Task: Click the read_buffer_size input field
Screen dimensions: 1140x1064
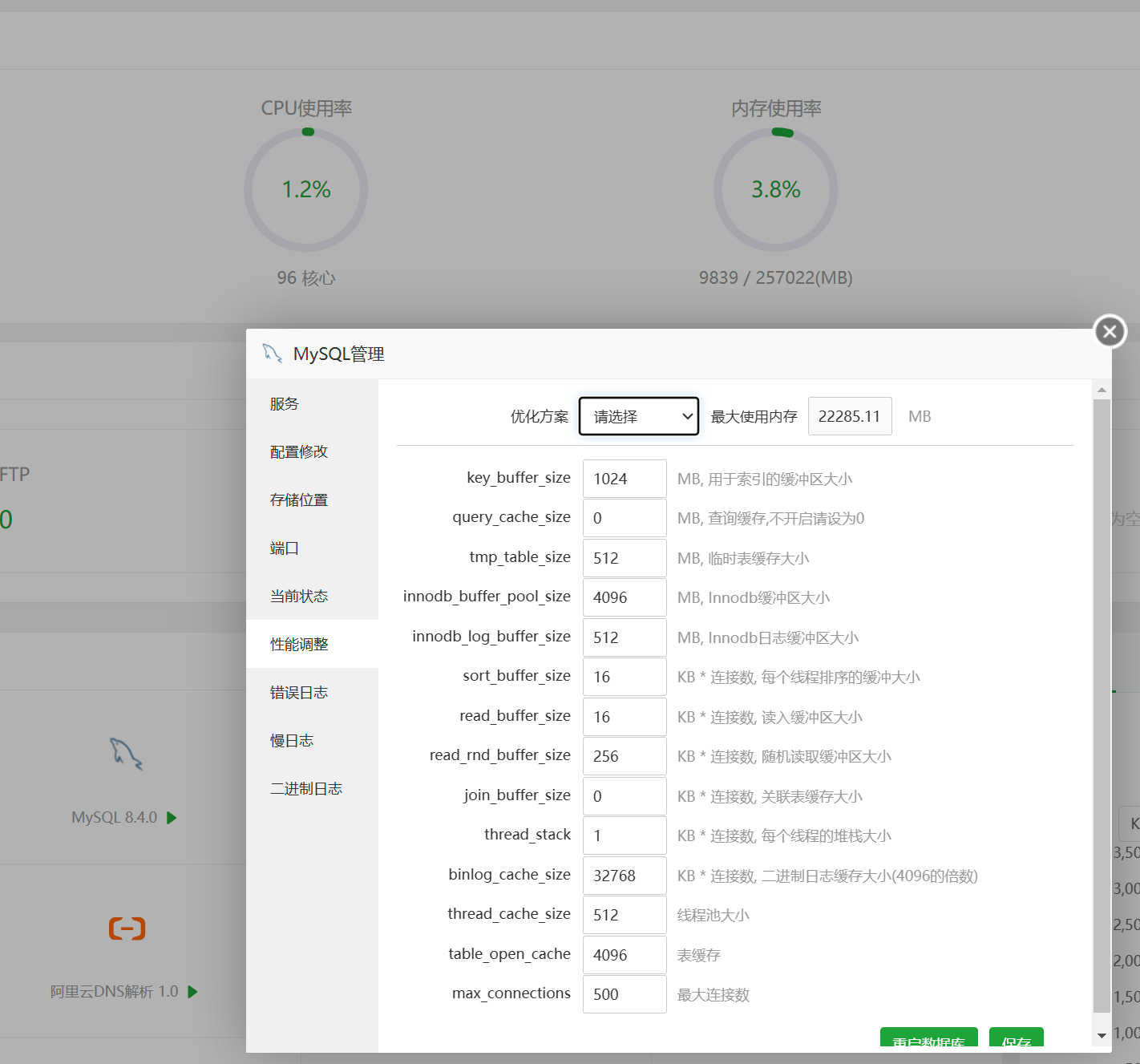Action: coord(625,717)
